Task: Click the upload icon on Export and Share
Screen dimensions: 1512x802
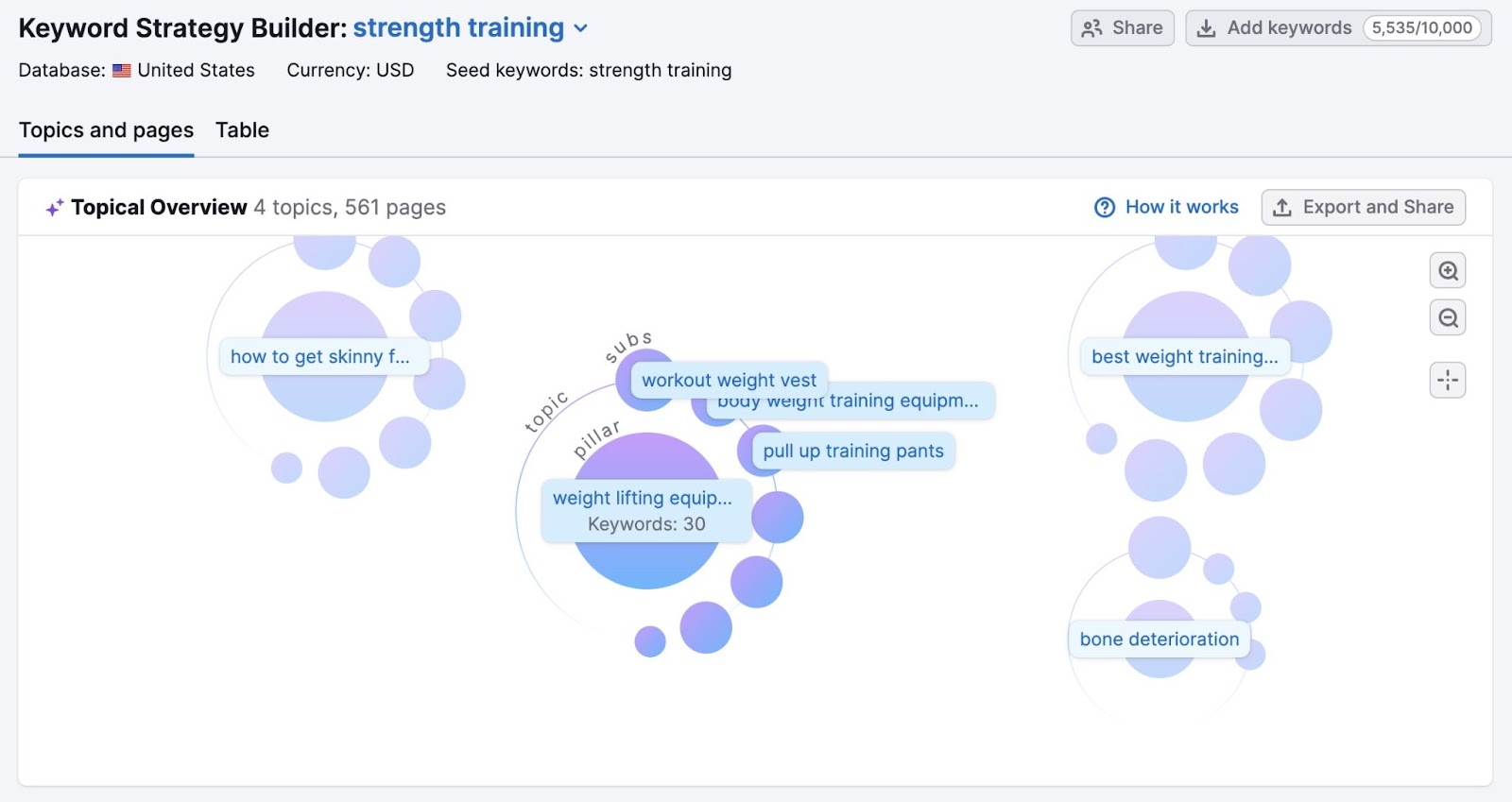Action: pos(1283,207)
